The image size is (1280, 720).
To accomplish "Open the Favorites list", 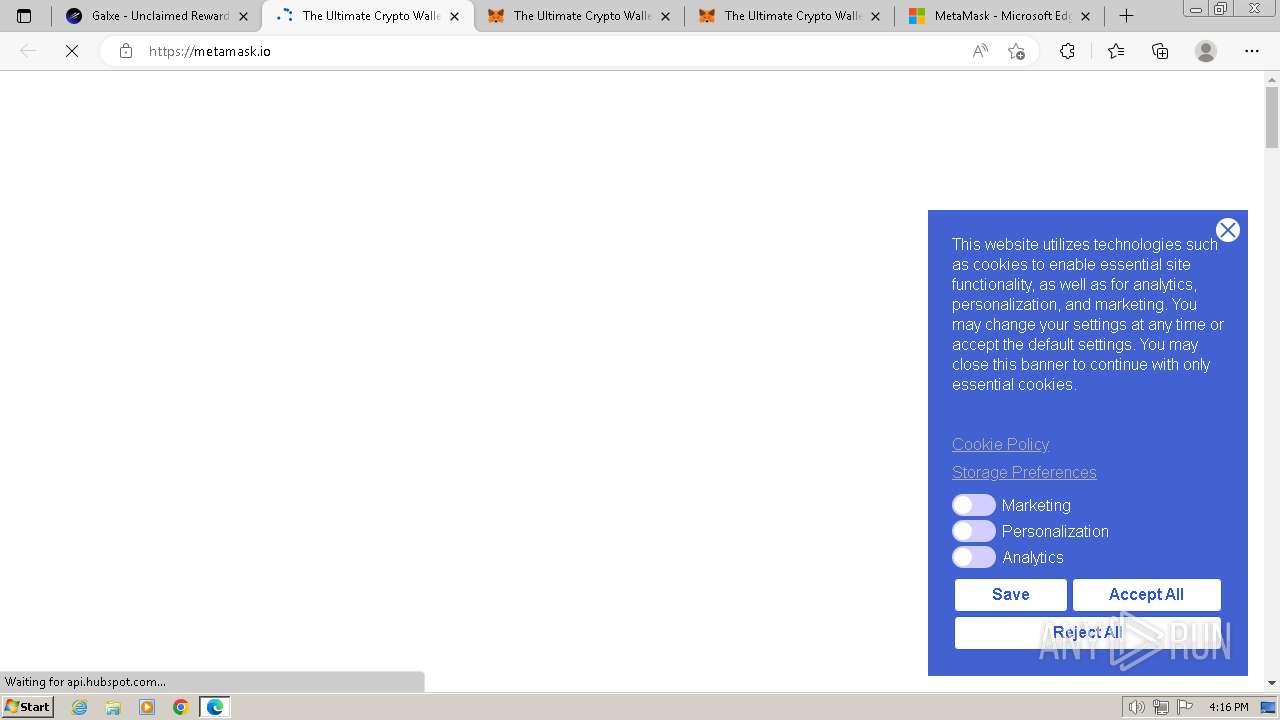I will (1116, 51).
